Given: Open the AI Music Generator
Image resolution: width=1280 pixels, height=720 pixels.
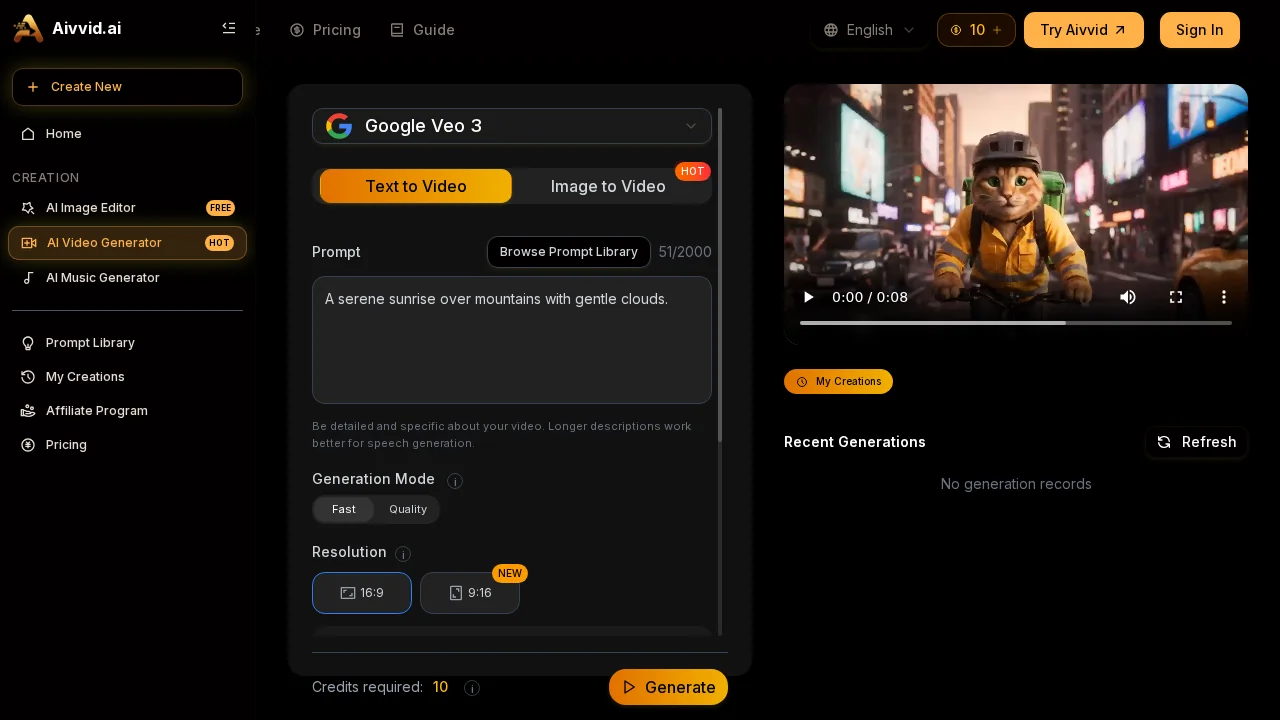Looking at the screenshot, I should (102, 278).
